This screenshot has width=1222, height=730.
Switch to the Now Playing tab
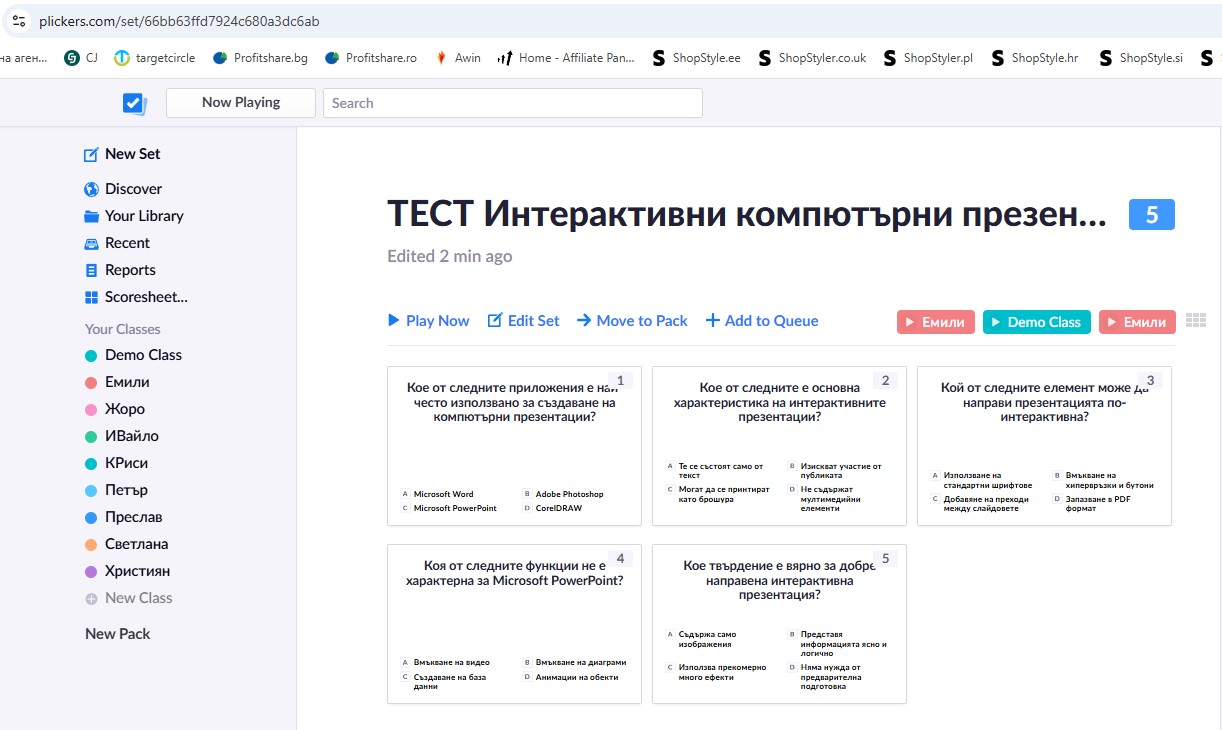click(240, 102)
